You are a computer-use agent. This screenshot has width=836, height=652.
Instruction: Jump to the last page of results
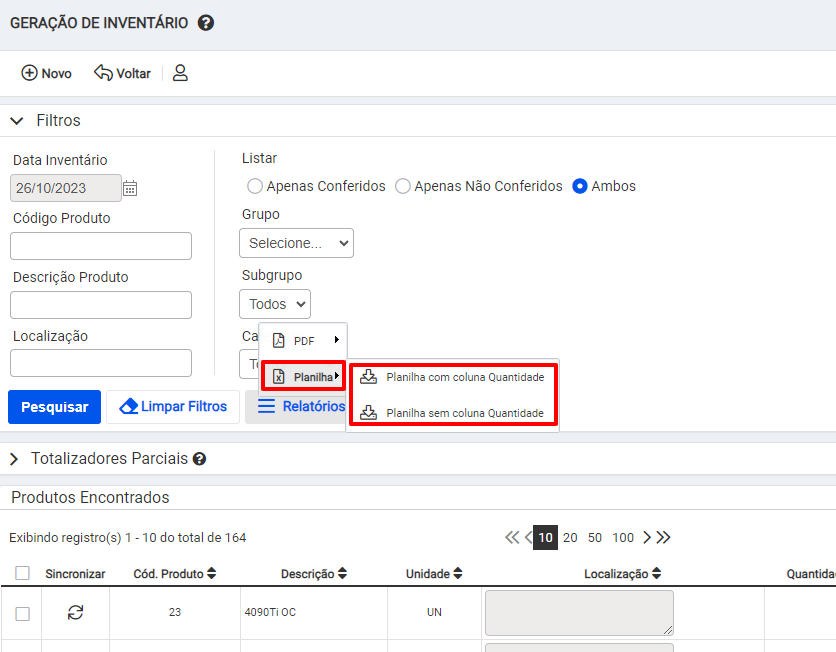point(663,537)
